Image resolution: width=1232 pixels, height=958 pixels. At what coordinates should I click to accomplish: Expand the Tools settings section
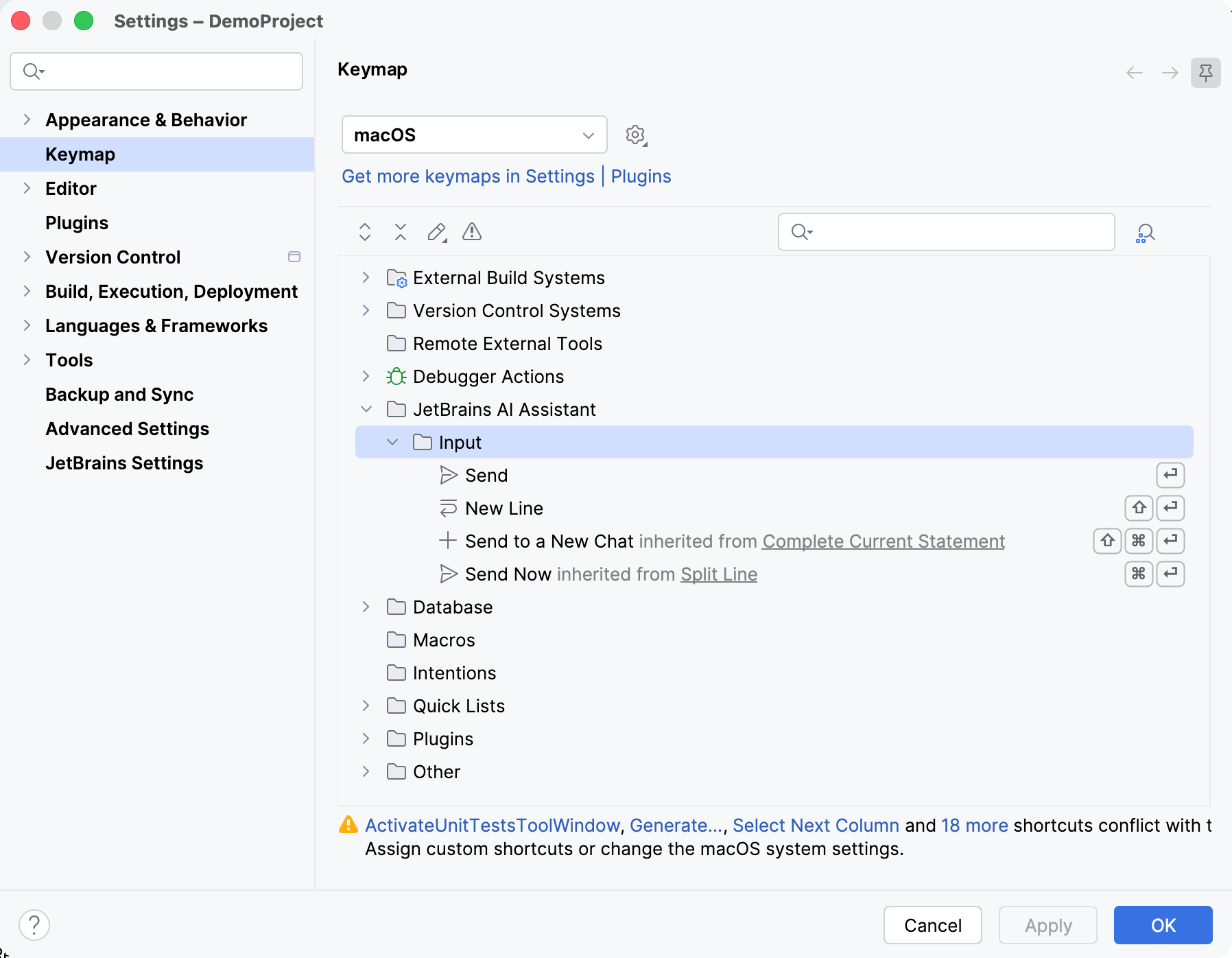pyautogui.click(x=27, y=360)
